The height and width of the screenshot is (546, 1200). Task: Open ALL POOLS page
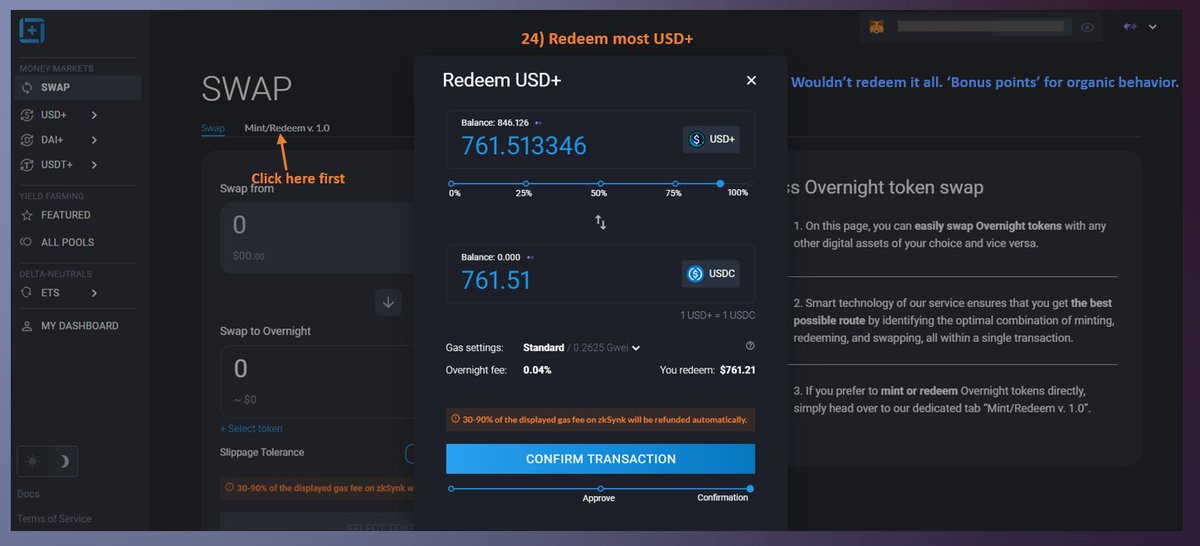tap(68, 242)
